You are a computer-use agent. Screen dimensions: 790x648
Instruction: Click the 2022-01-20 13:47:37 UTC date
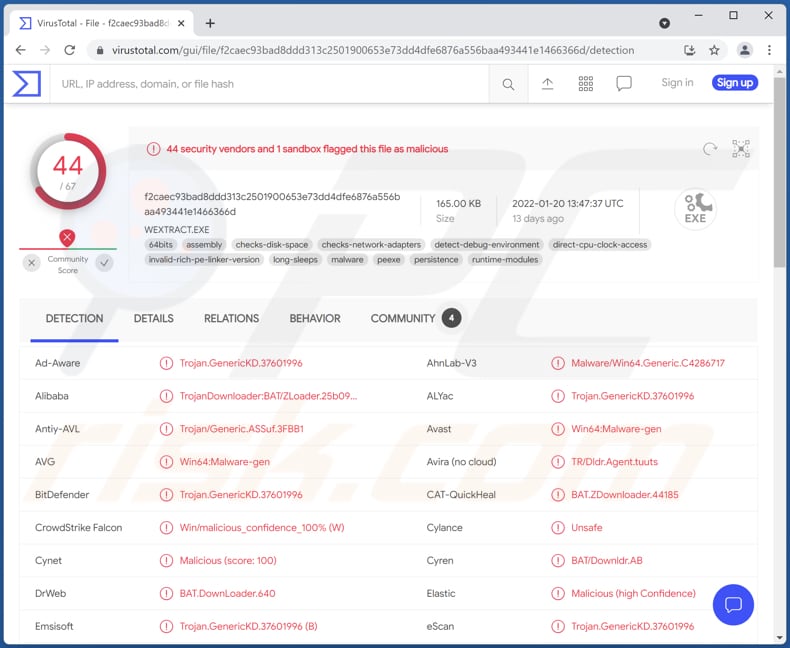[x=568, y=204]
